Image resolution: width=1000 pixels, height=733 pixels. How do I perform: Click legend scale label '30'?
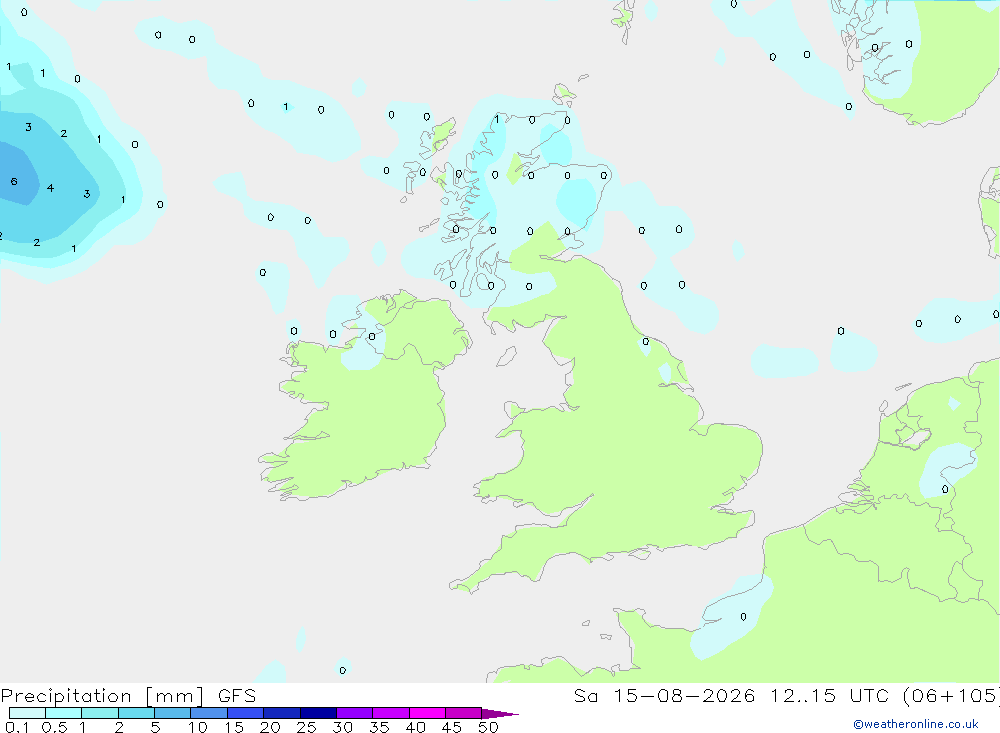point(342,727)
